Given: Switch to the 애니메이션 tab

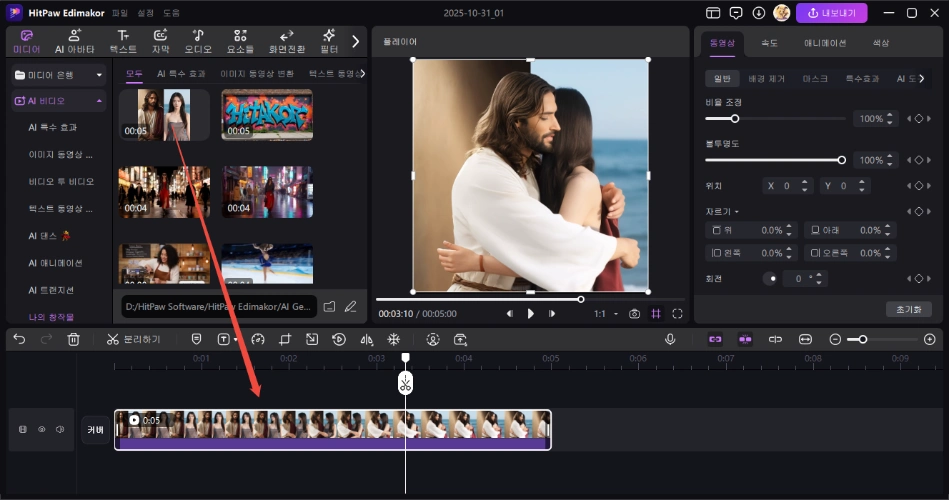Looking at the screenshot, I should point(825,43).
